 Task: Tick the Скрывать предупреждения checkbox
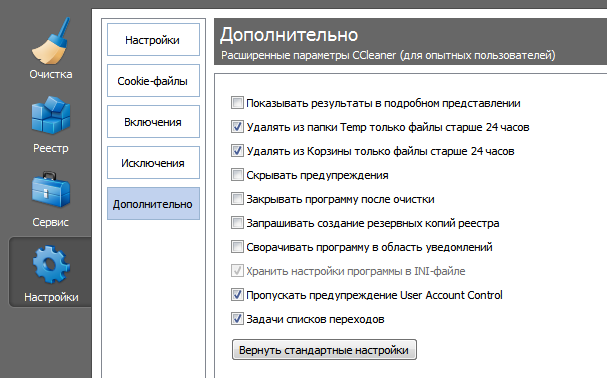[237, 175]
